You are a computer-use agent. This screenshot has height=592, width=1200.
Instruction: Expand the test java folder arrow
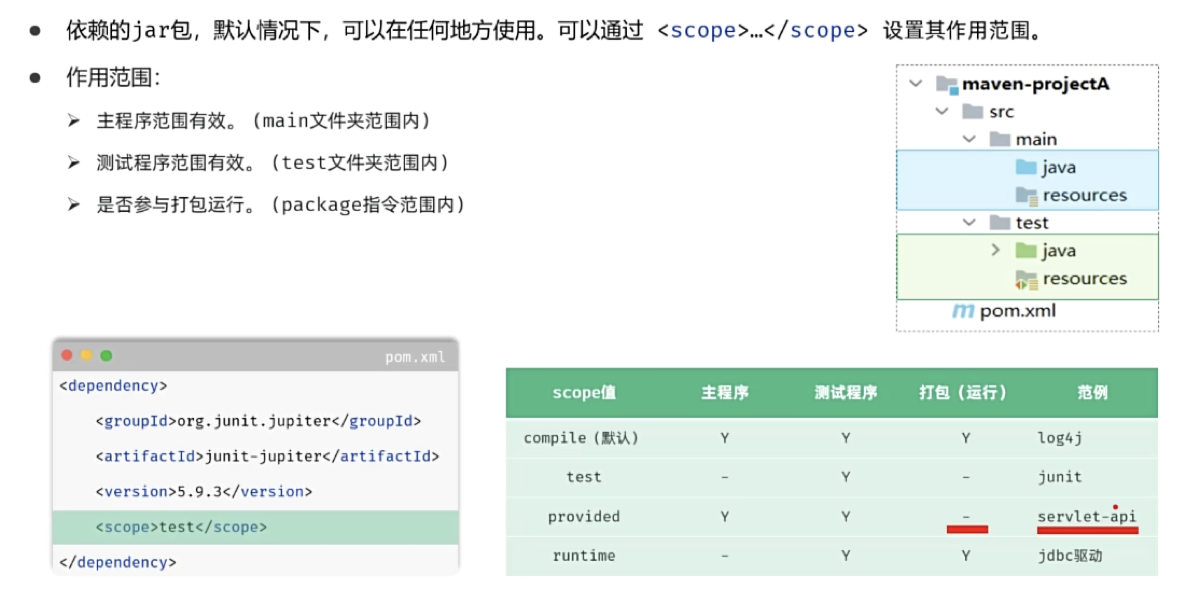[995, 250]
